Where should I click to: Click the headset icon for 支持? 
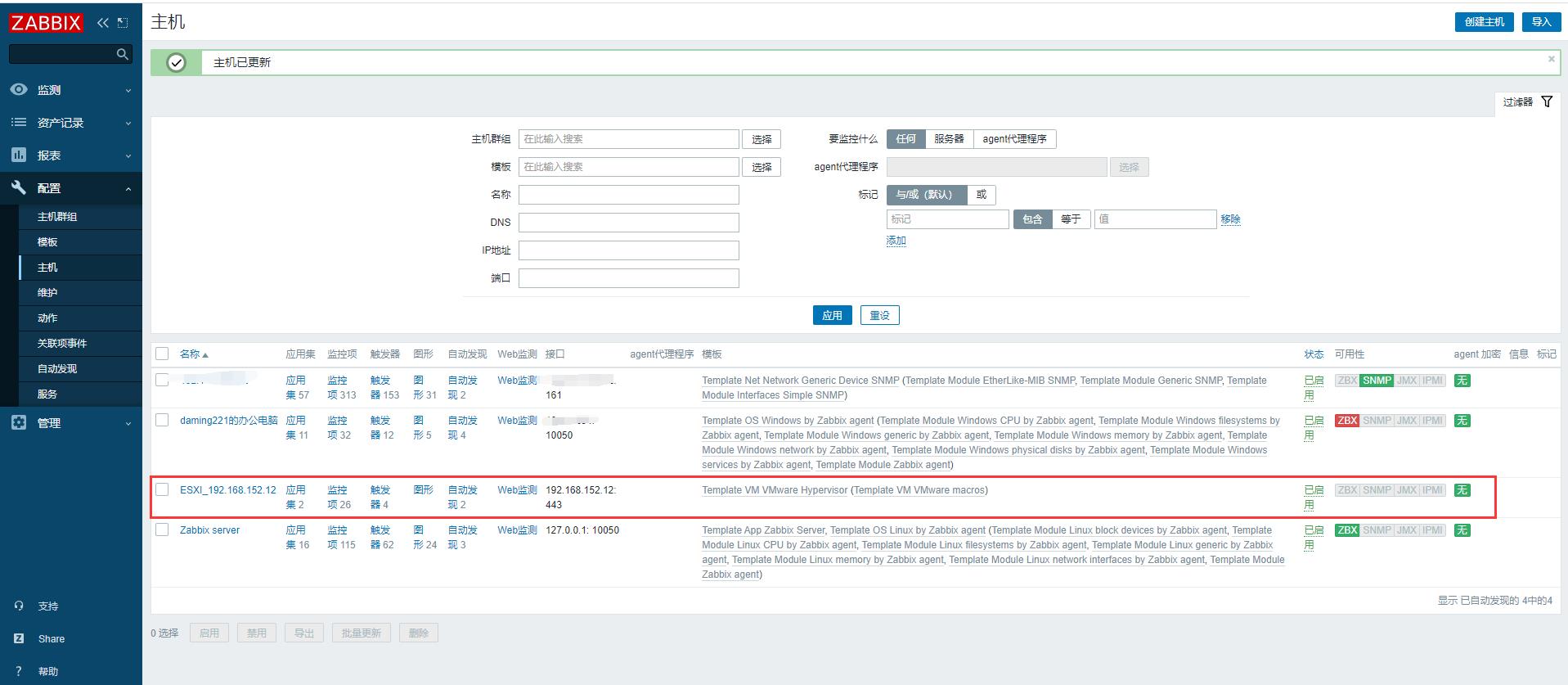pyautogui.click(x=19, y=606)
